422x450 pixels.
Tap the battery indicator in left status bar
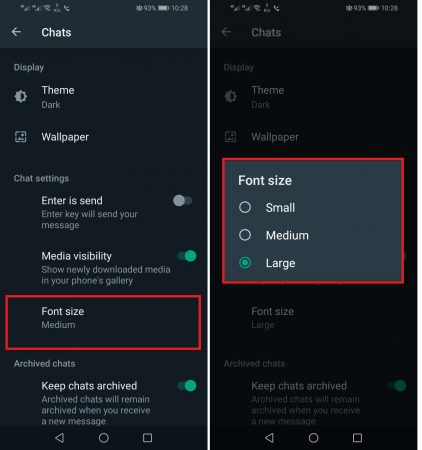pyautogui.click(x=163, y=8)
